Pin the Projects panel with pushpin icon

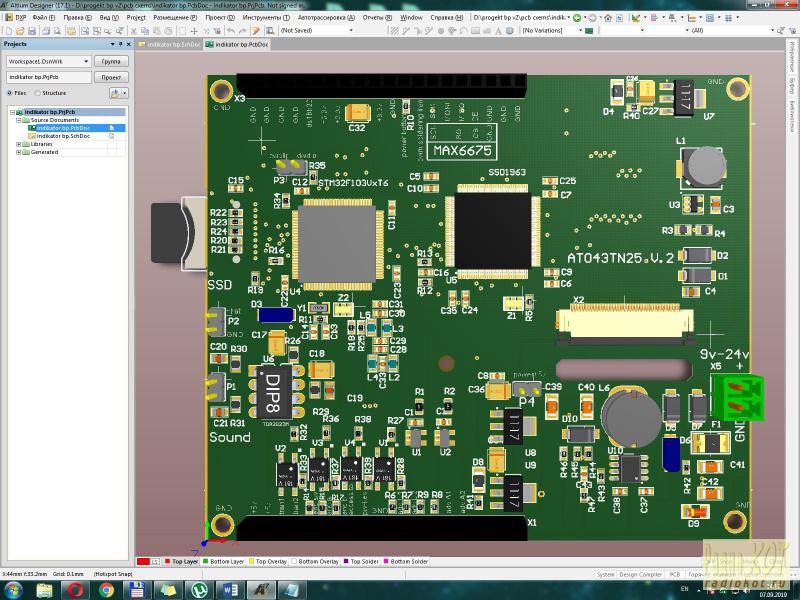(120, 44)
